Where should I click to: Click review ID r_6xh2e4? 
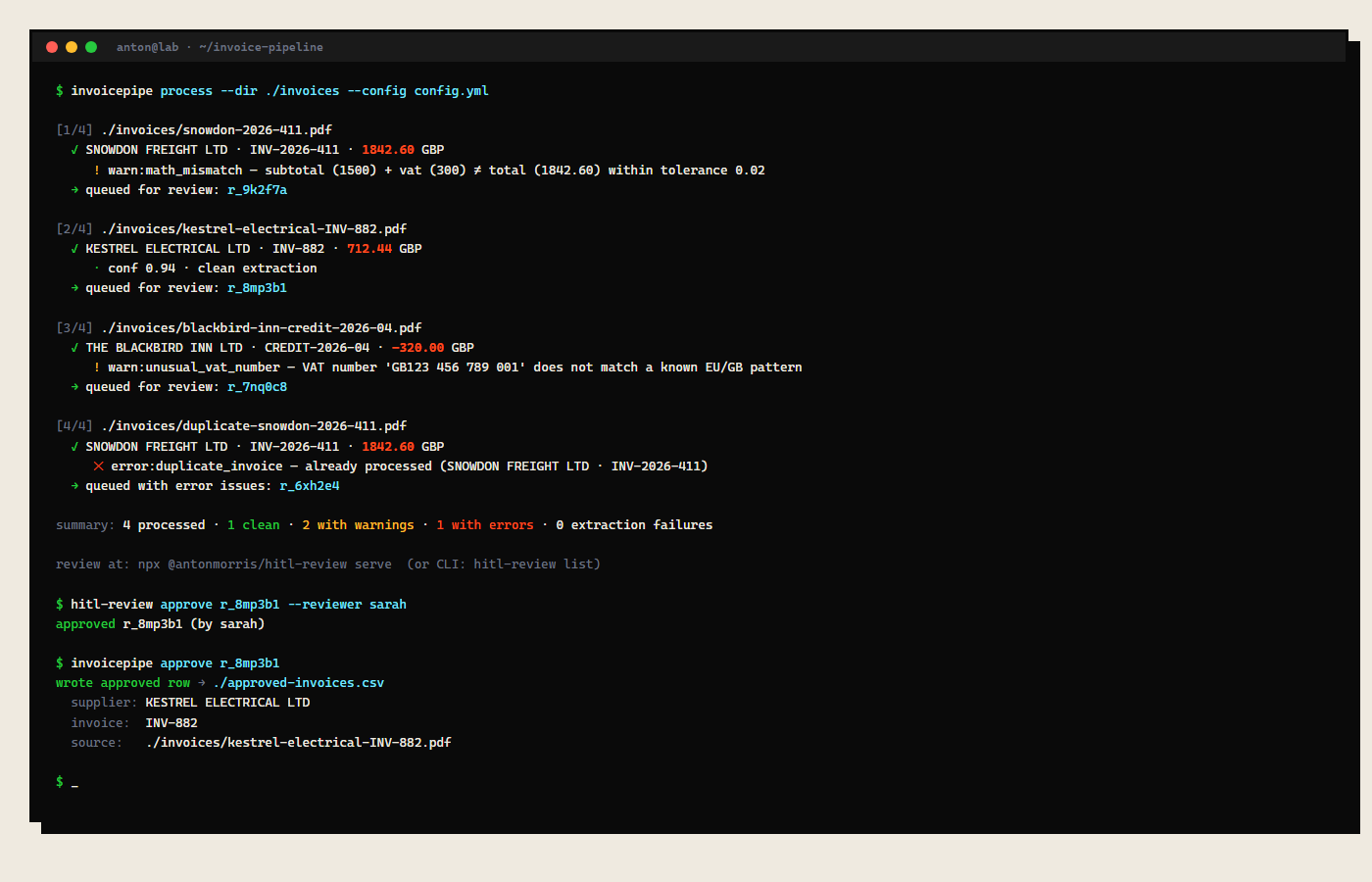pyautogui.click(x=310, y=486)
